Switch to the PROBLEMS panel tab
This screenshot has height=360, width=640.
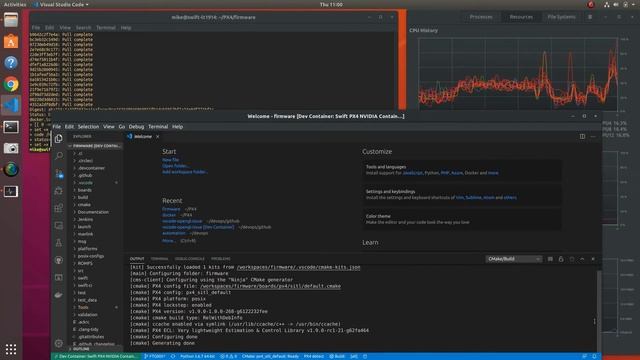coord(220,259)
